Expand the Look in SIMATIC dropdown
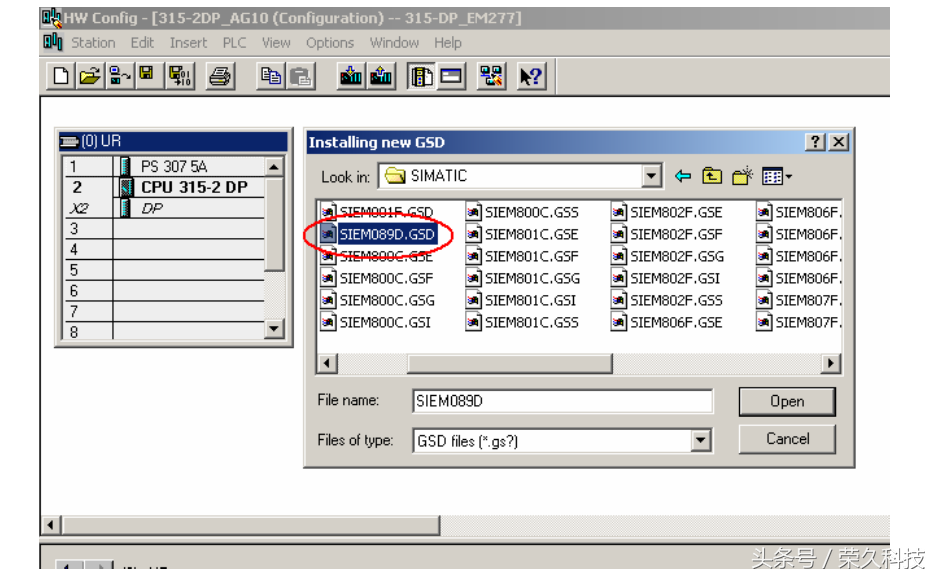The height and width of the screenshot is (578, 939). 652,176
